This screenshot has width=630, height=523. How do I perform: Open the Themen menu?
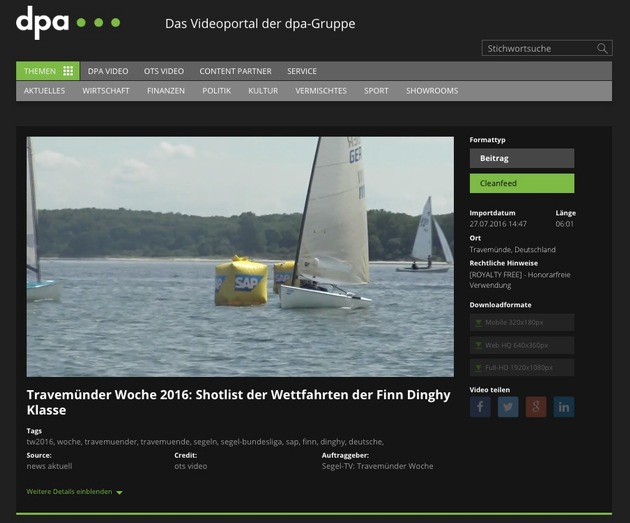[x=40, y=71]
